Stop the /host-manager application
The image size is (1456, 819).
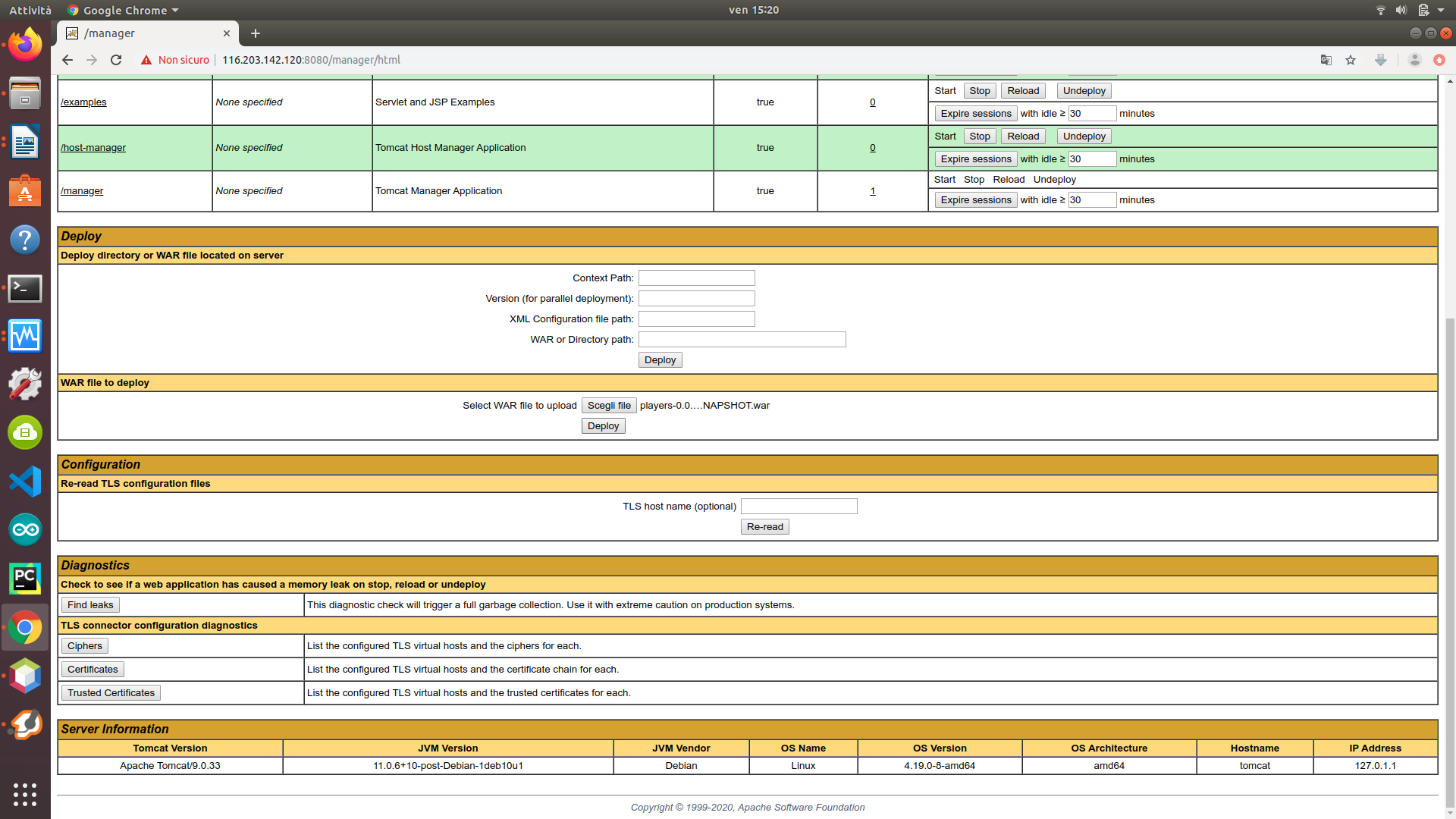point(980,136)
